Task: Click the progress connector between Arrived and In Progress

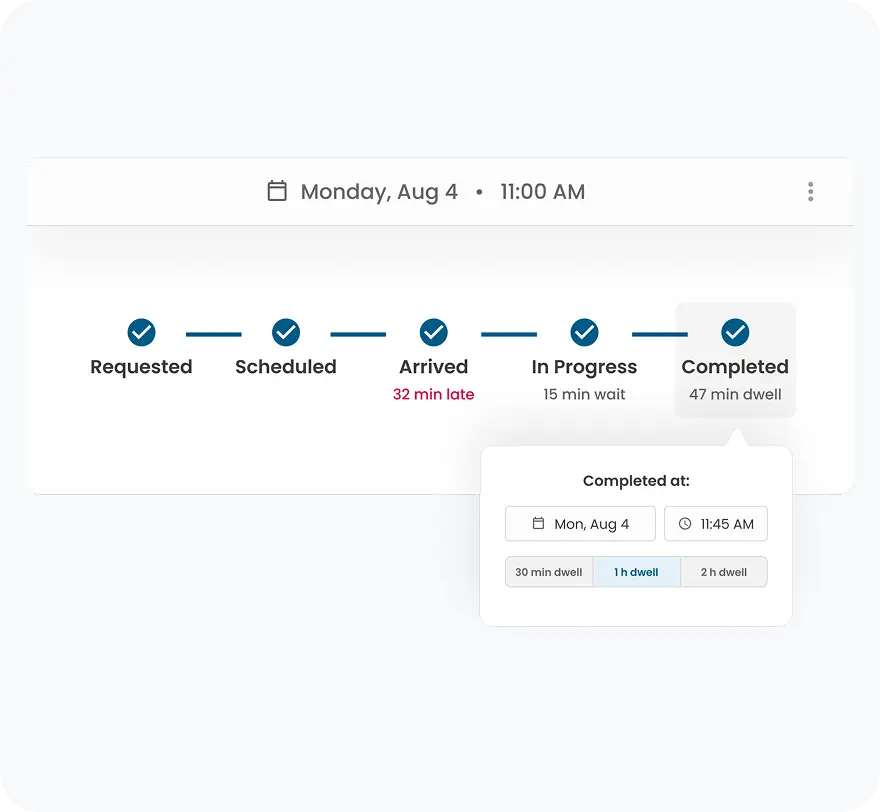Action: 509,333
